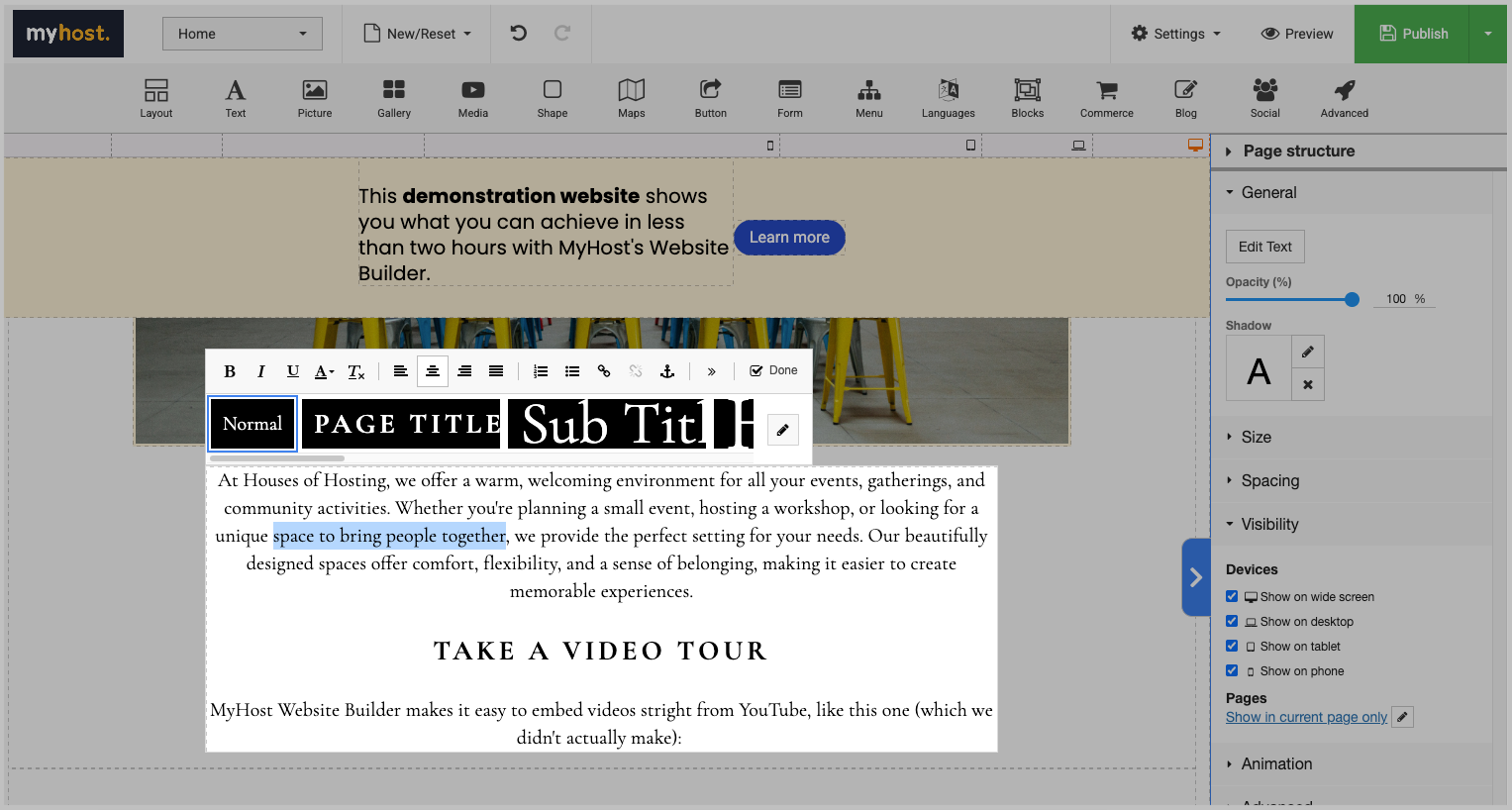Open the Commerce tool
The width and height of the screenshot is (1512, 810).
(x=1106, y=98)
